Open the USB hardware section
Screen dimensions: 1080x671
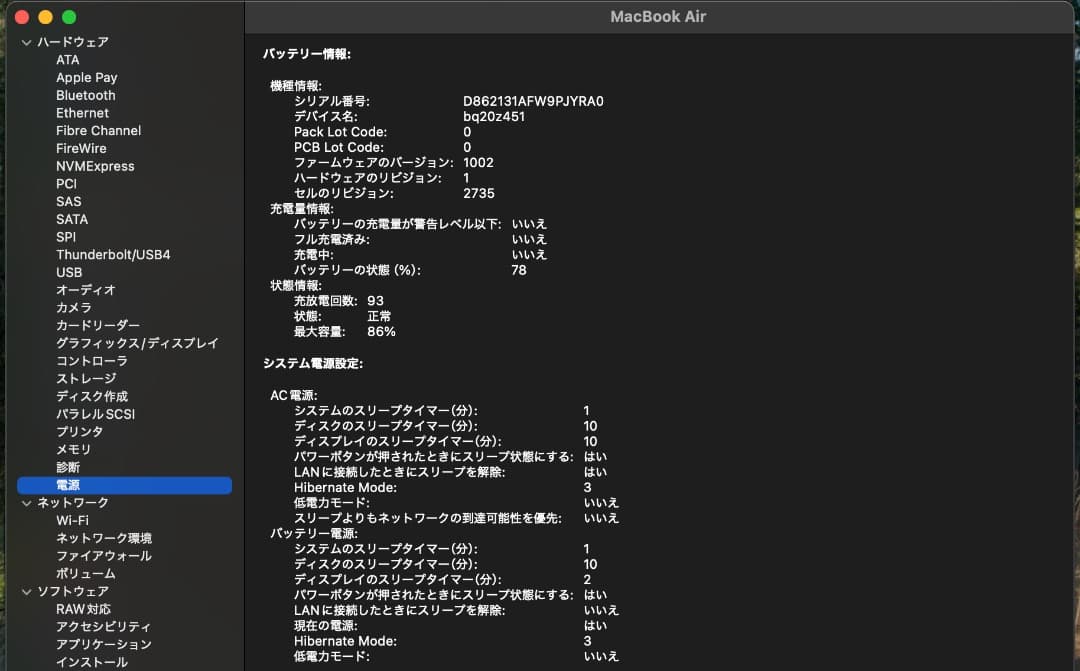(x=71, y=272)
